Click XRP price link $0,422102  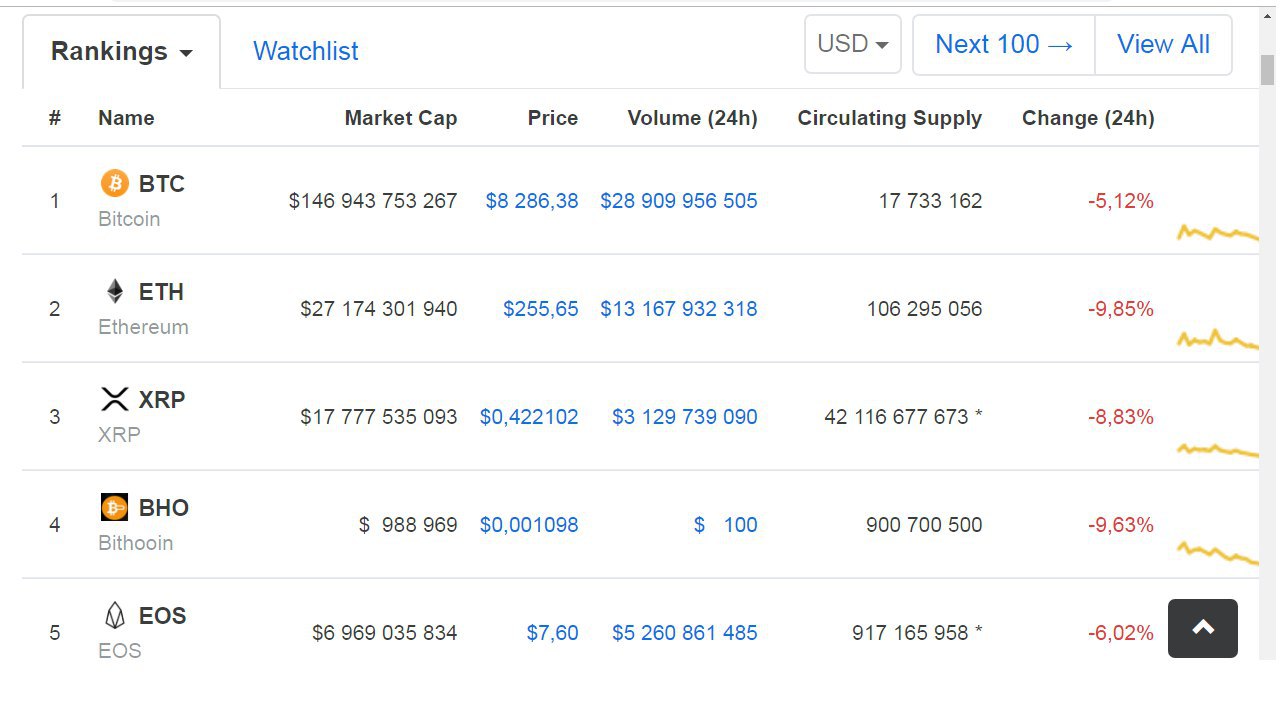(x=529, y=417)
